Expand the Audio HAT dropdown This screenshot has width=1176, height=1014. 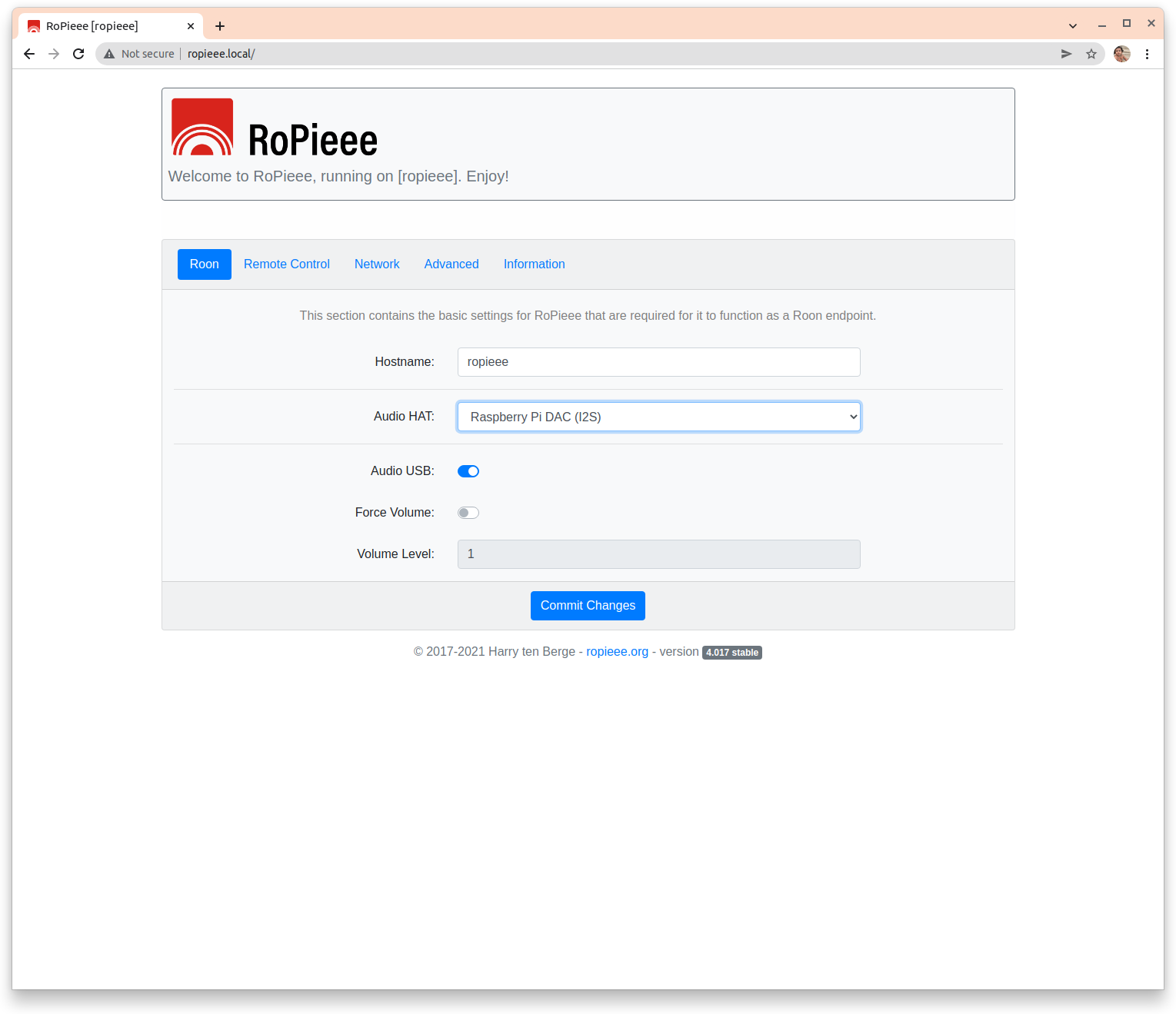659,417
